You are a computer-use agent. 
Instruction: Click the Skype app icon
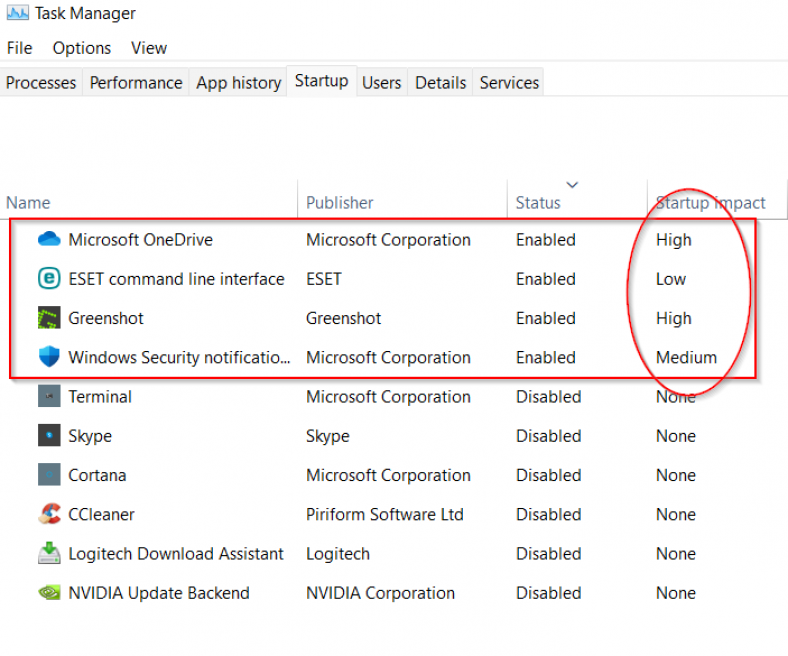click(49, 435)
